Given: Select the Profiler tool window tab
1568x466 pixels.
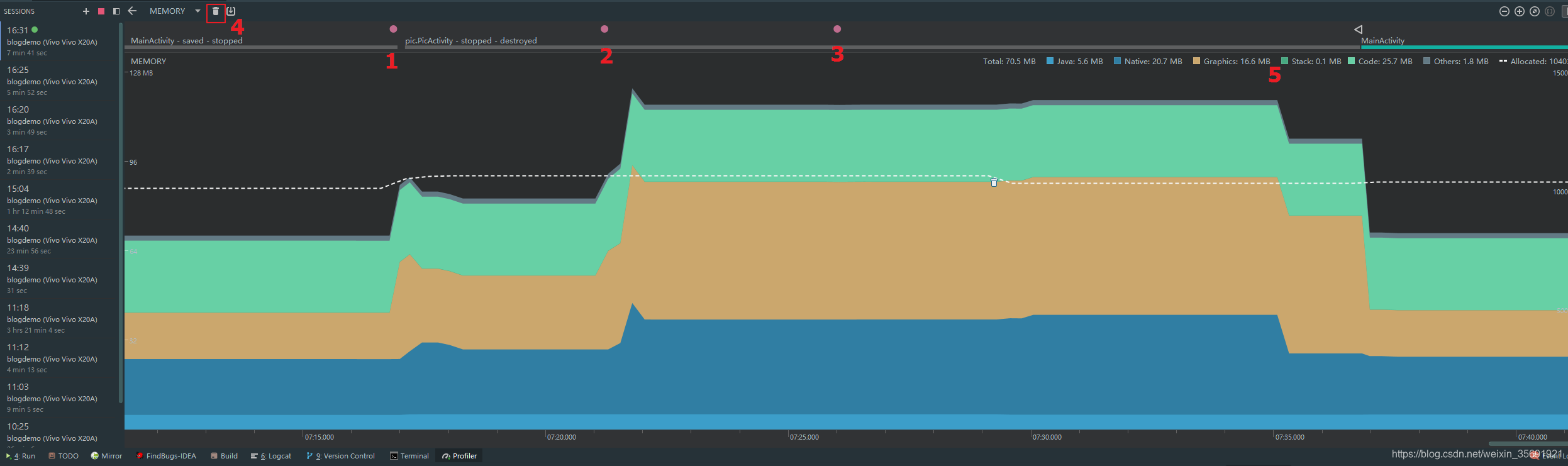Looking at the screenshot, I should click(460, 456).
